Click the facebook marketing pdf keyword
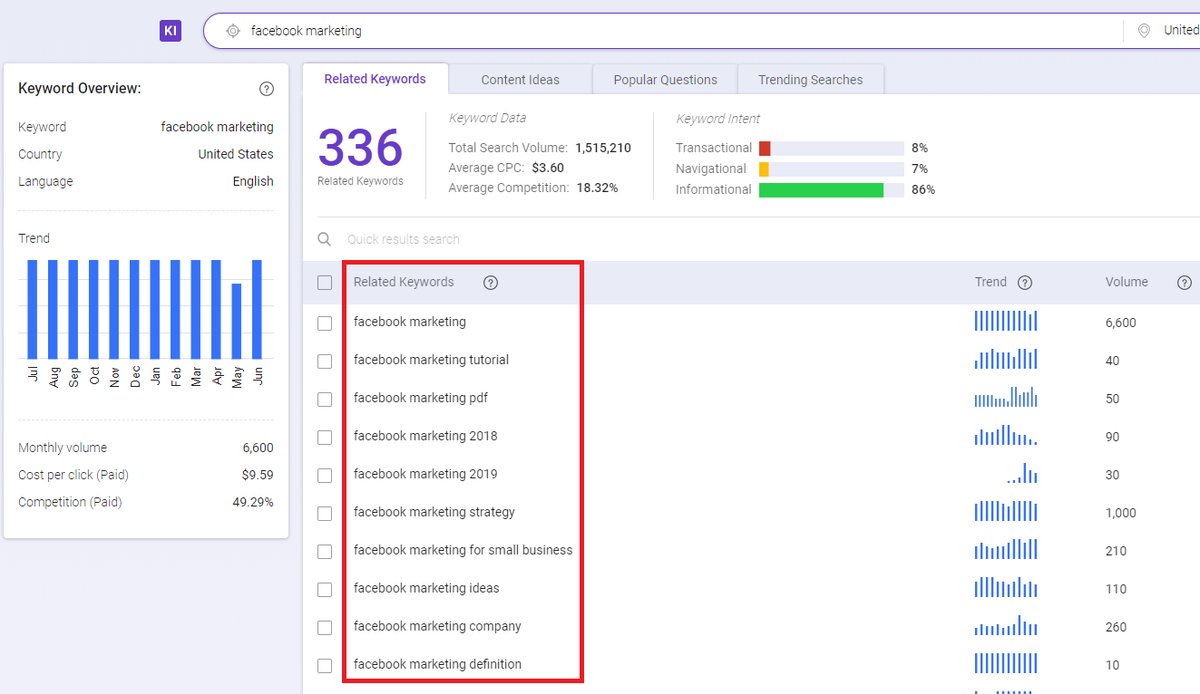Image resolution: width=1200 pixels, height=694 pixels. 420,398
